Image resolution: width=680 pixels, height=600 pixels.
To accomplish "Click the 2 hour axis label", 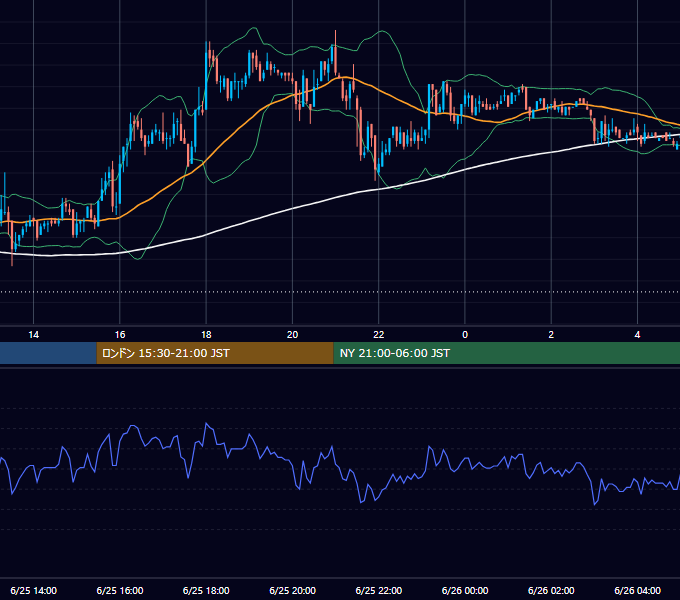I will click(551, 335).
